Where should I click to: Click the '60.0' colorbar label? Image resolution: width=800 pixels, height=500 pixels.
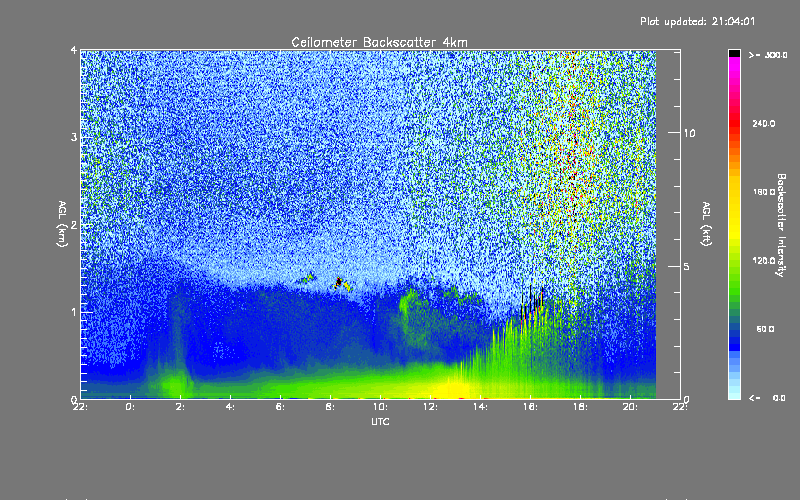pyautogui.click(x=765, y=329)
